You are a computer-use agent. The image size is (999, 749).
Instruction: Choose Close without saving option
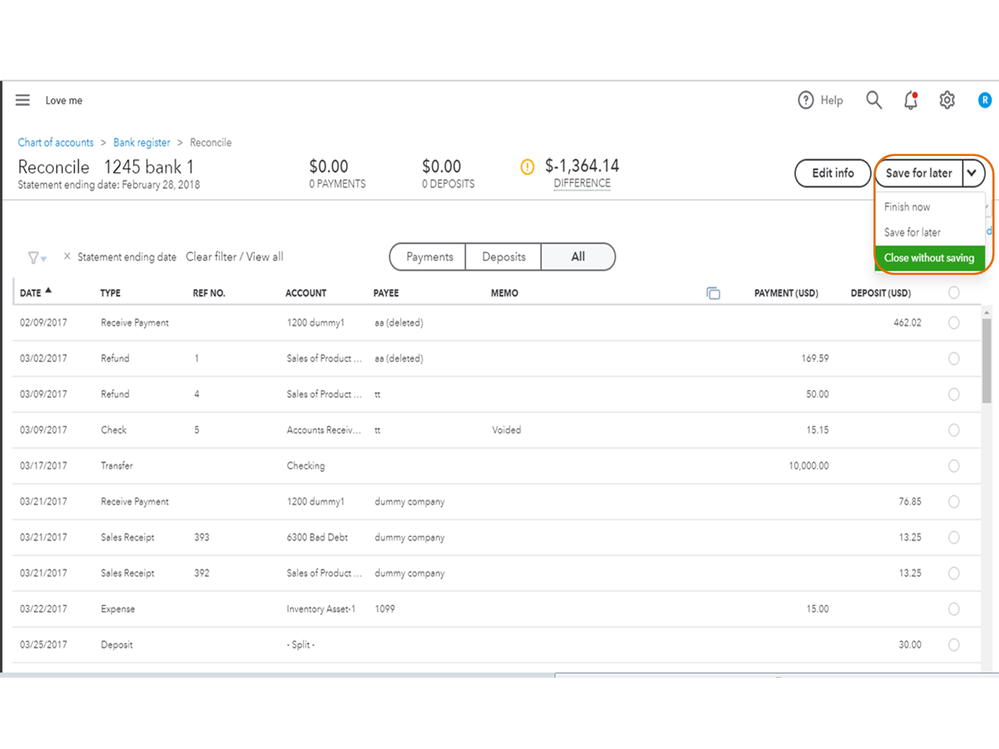[929, 258]
